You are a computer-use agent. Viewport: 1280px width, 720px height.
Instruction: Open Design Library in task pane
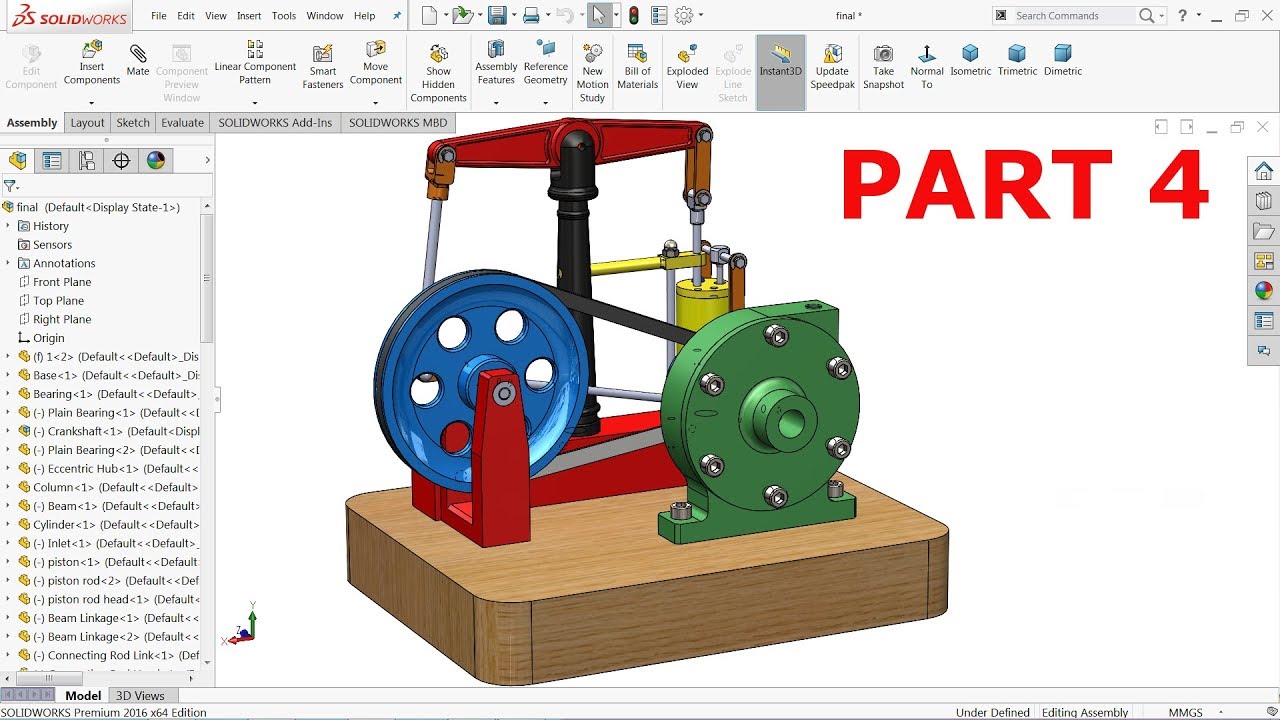coord(1264,201)
